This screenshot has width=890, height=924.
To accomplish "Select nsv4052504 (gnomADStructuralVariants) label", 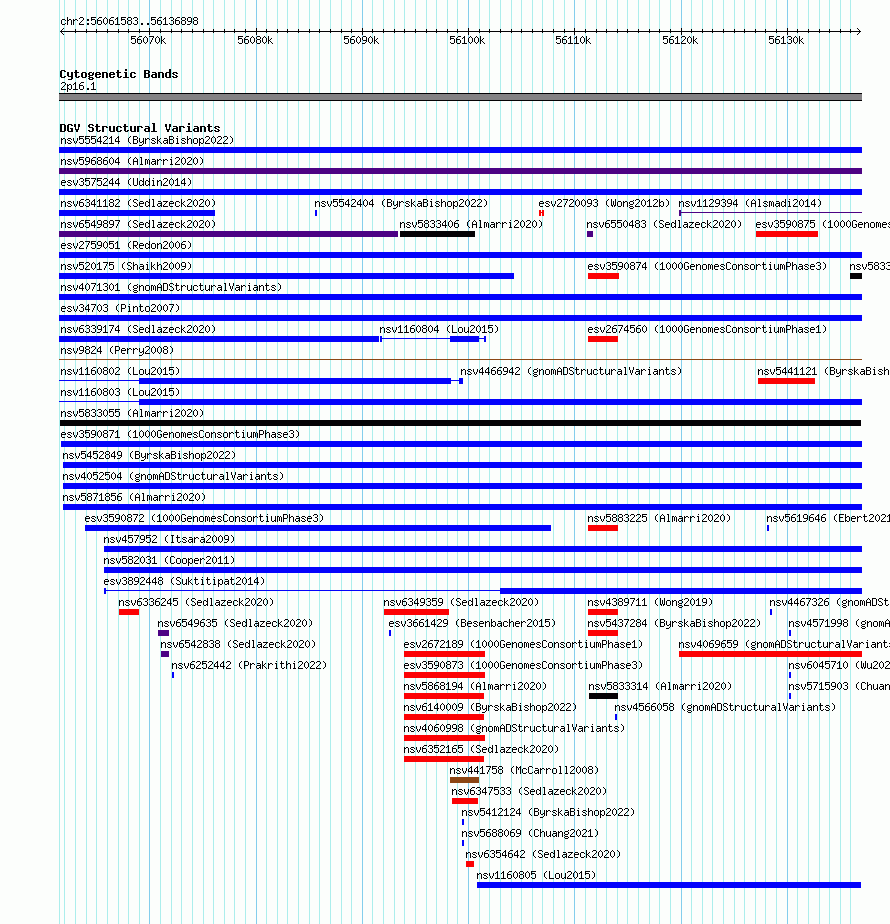I will click(x=173, y=476).
